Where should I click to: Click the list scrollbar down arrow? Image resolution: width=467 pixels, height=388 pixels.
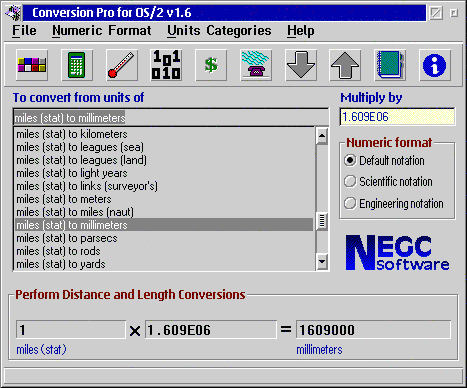coord(322,261)
